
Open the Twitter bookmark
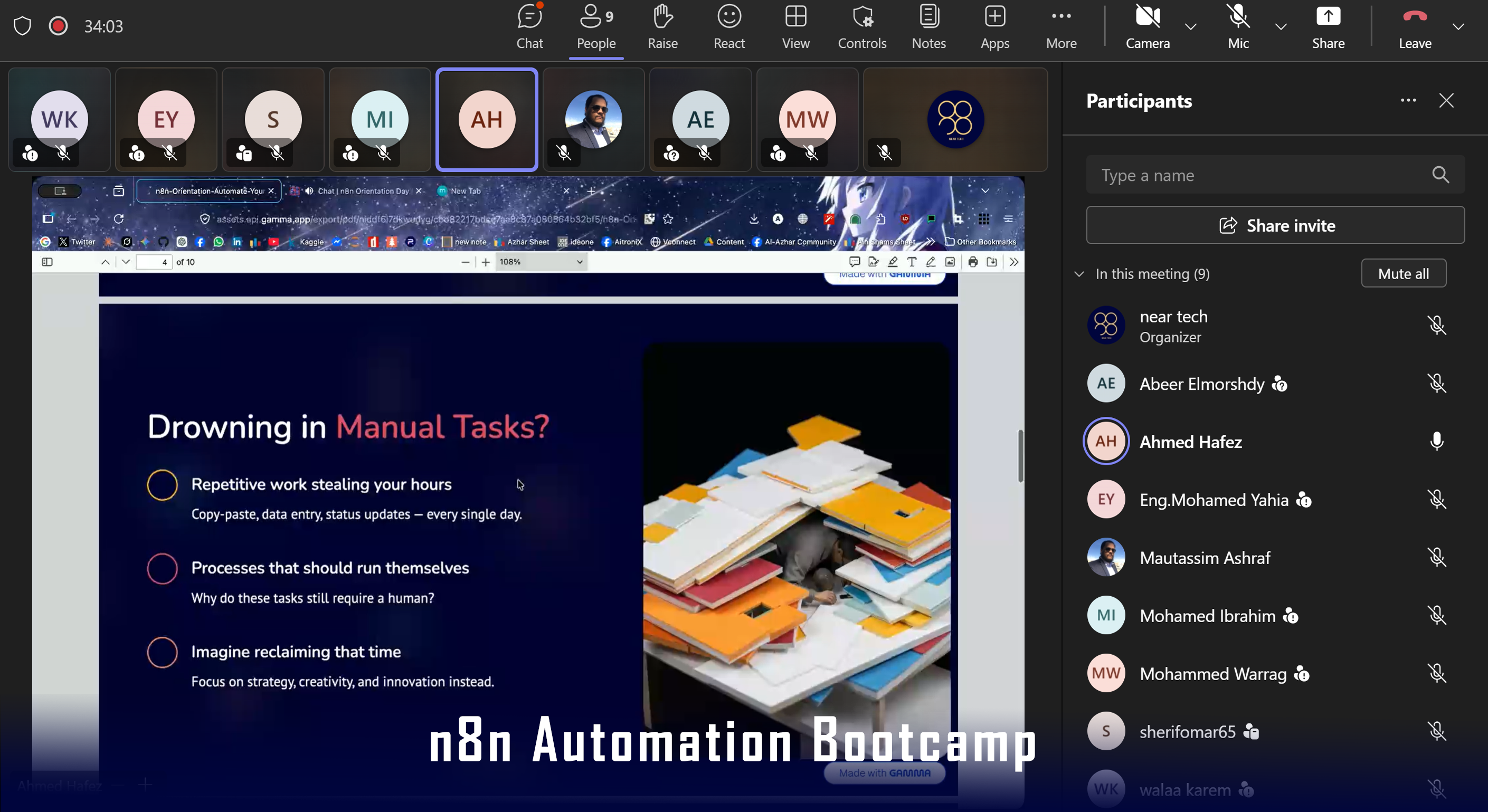(77, 242)
